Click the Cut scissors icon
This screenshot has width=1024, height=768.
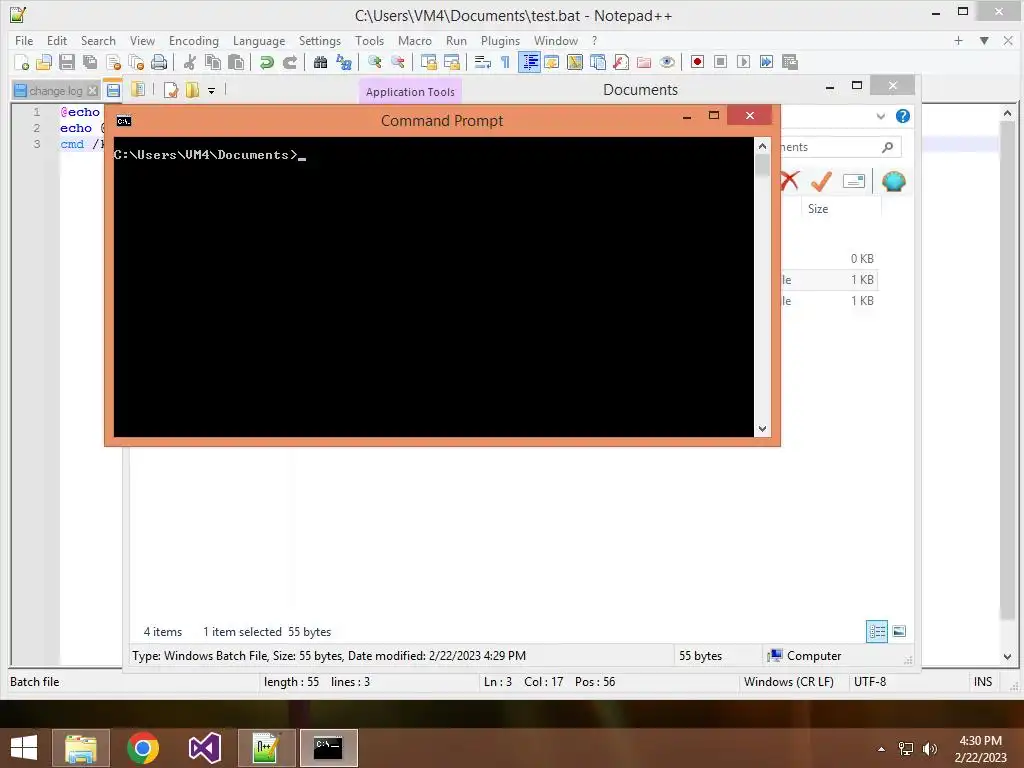pyautogui.click(x=190, y=62)
